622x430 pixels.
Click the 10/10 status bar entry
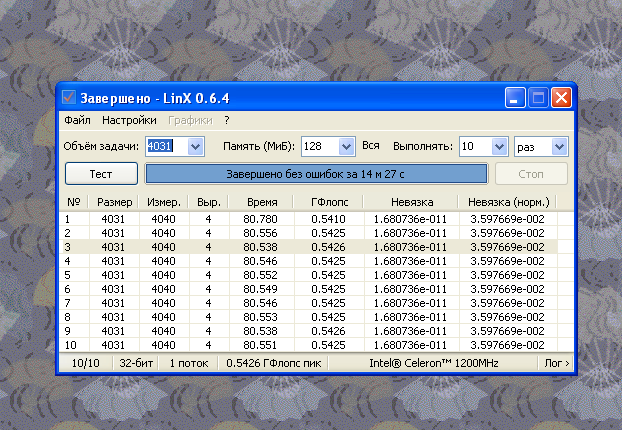coord(85,363)
